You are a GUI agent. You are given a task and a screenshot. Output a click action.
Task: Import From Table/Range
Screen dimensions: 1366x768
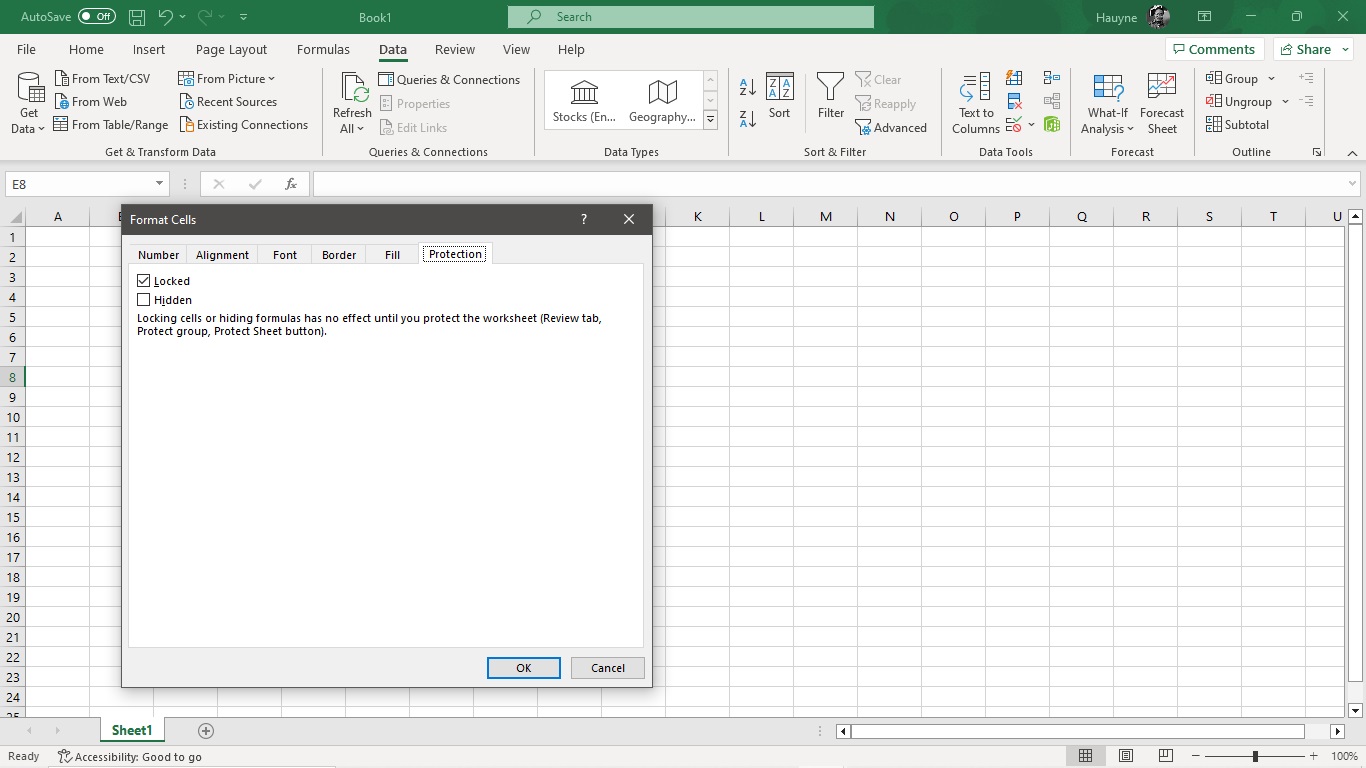[110, 124]
